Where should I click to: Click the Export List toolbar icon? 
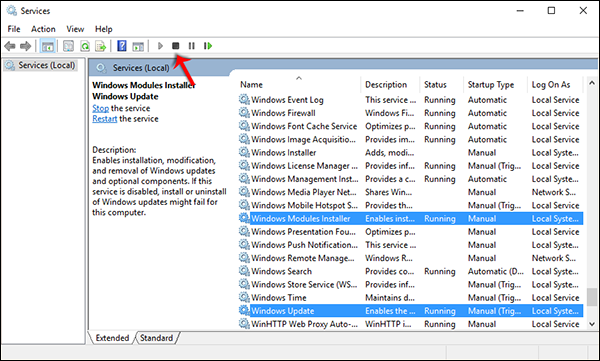tap(101, 46)
